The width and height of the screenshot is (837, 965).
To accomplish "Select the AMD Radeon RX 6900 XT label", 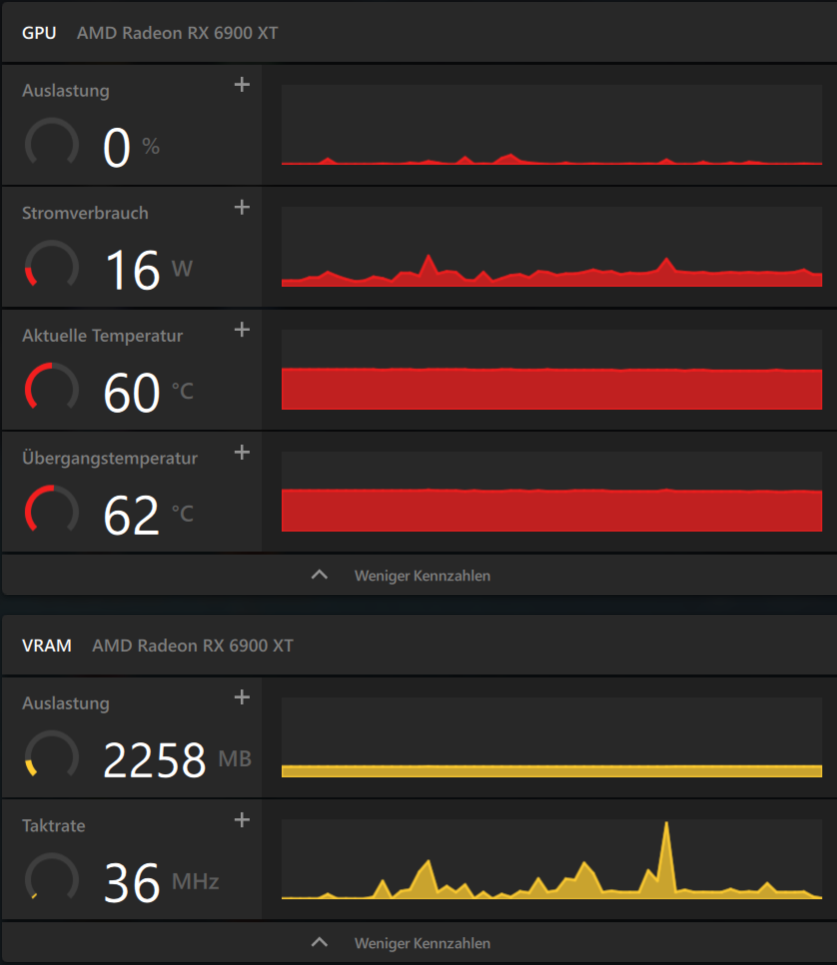I will click(176, 32).
